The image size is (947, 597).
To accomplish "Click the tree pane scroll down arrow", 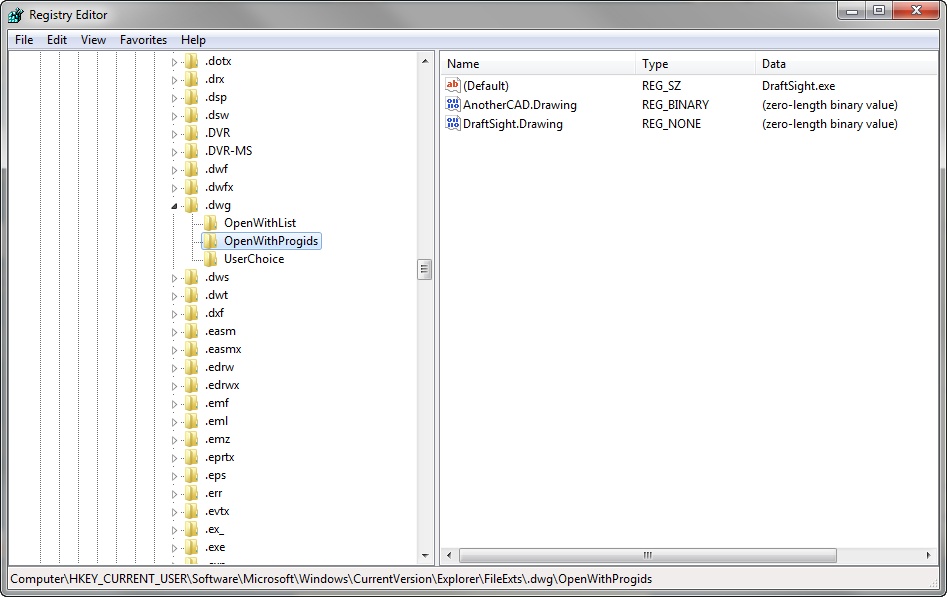I will point(425,555).
